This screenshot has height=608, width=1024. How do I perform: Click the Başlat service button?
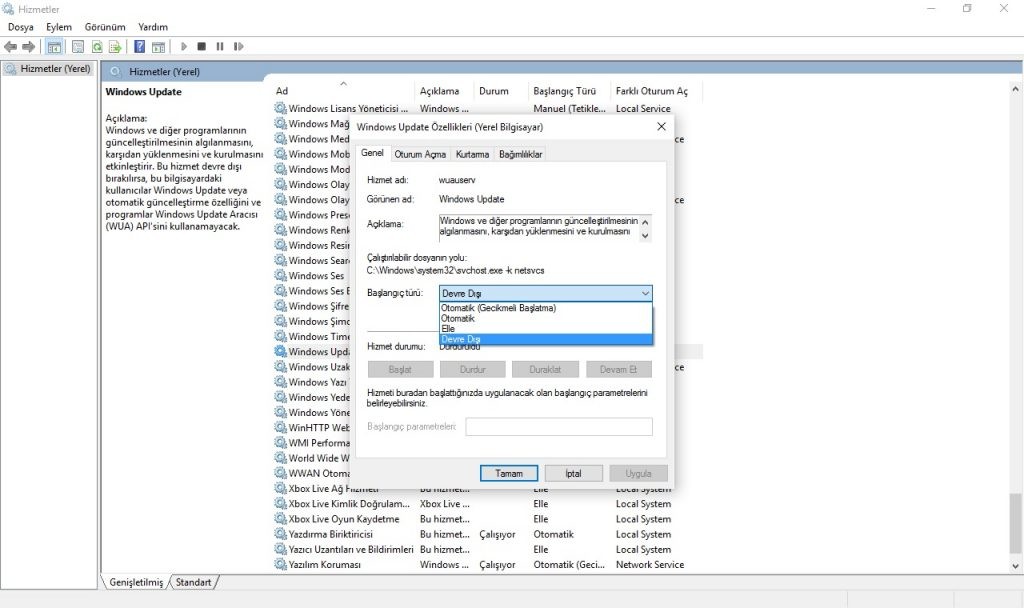pos(400,370)
